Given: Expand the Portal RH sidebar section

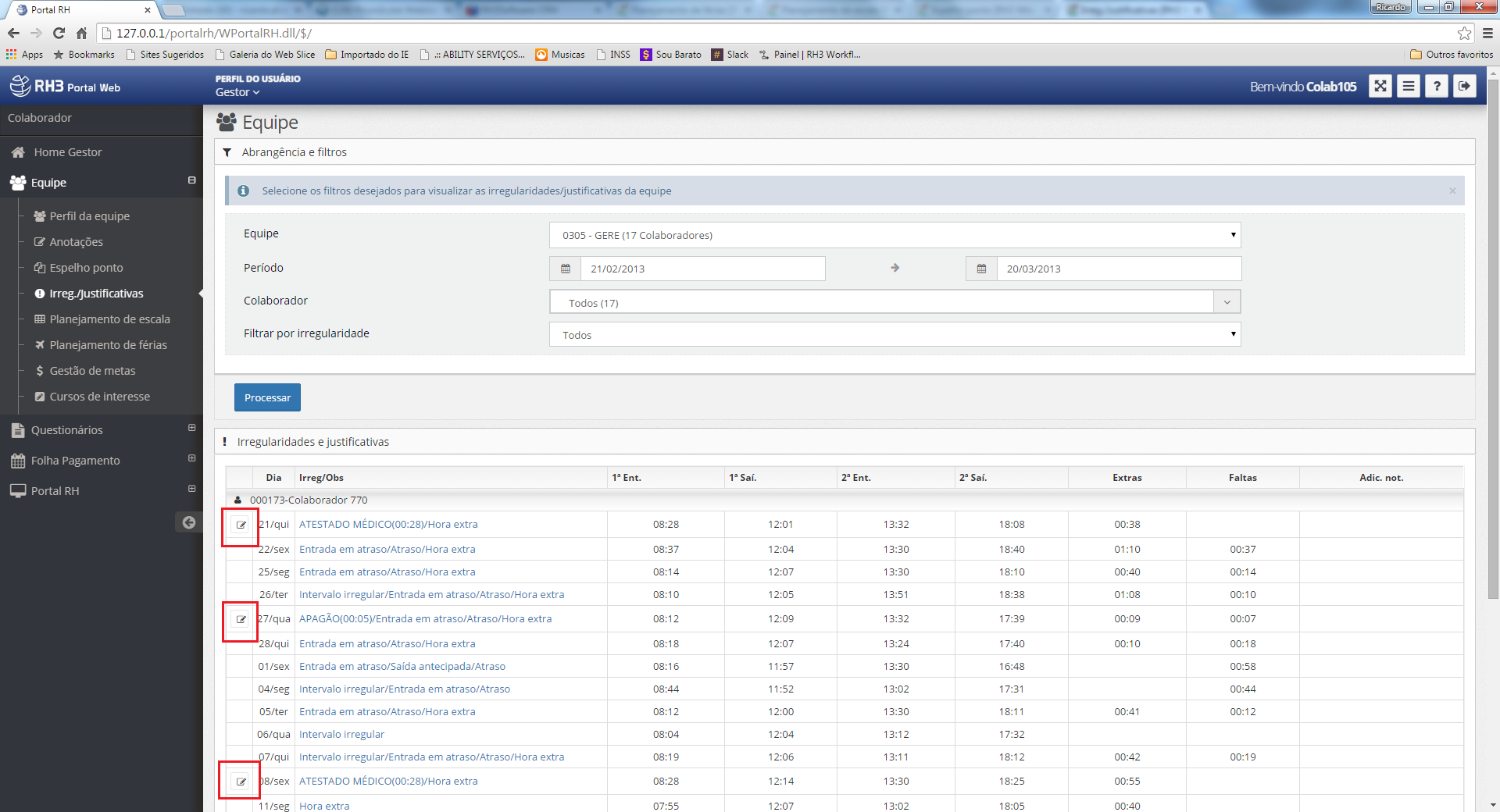Looking at the screenshot, I should coord(191,489).
